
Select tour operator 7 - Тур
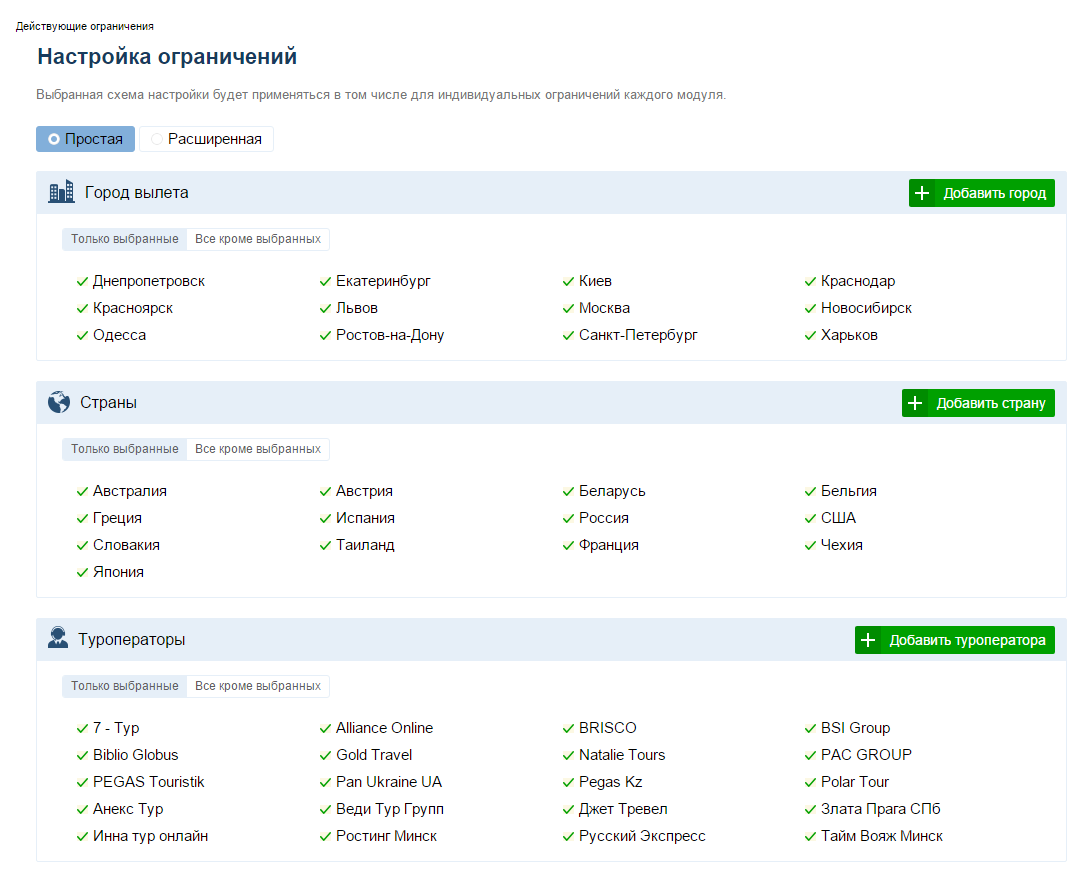coord(116,728)
